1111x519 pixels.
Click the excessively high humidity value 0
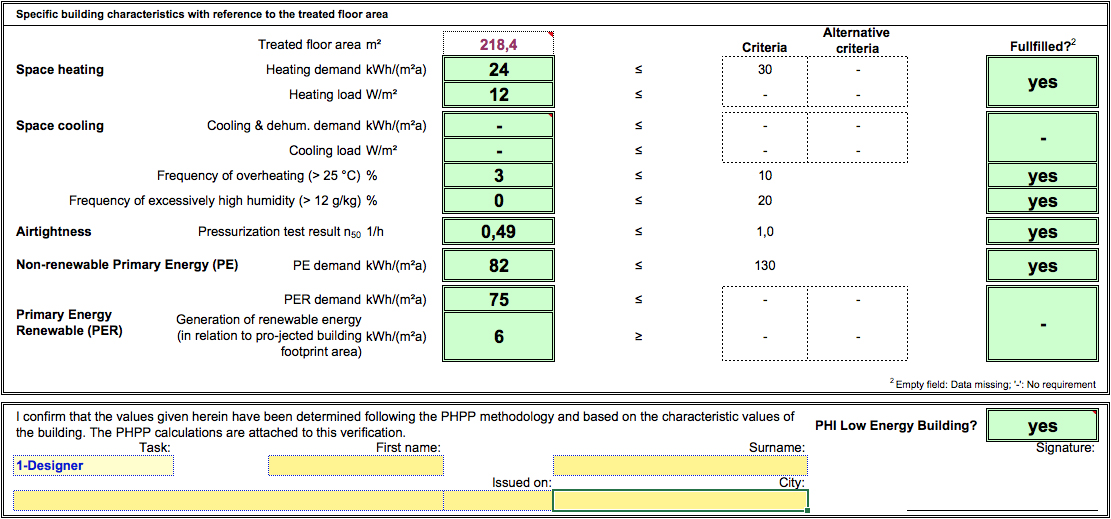coord(498,201)
